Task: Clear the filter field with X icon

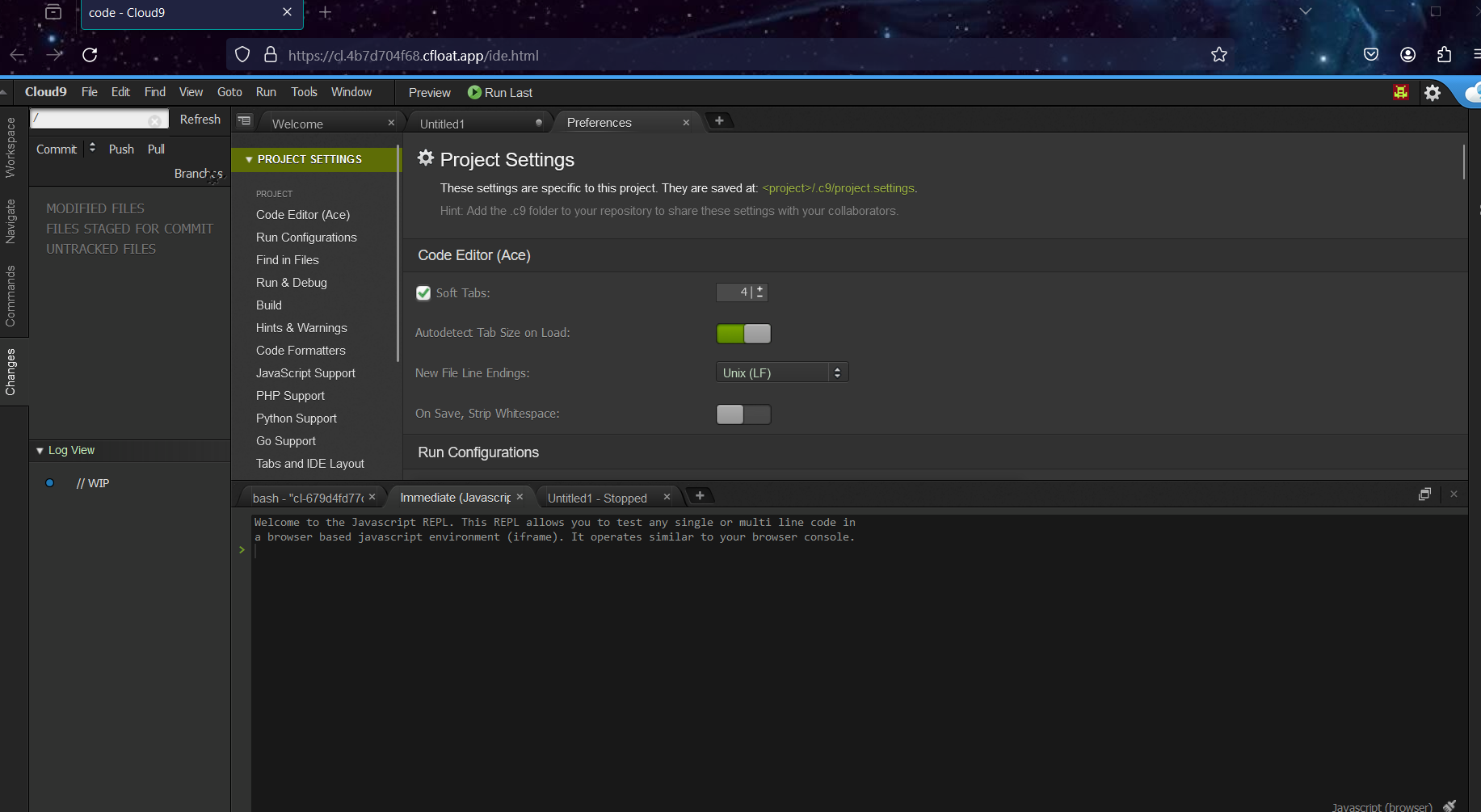Action: [x=154, y=120]
